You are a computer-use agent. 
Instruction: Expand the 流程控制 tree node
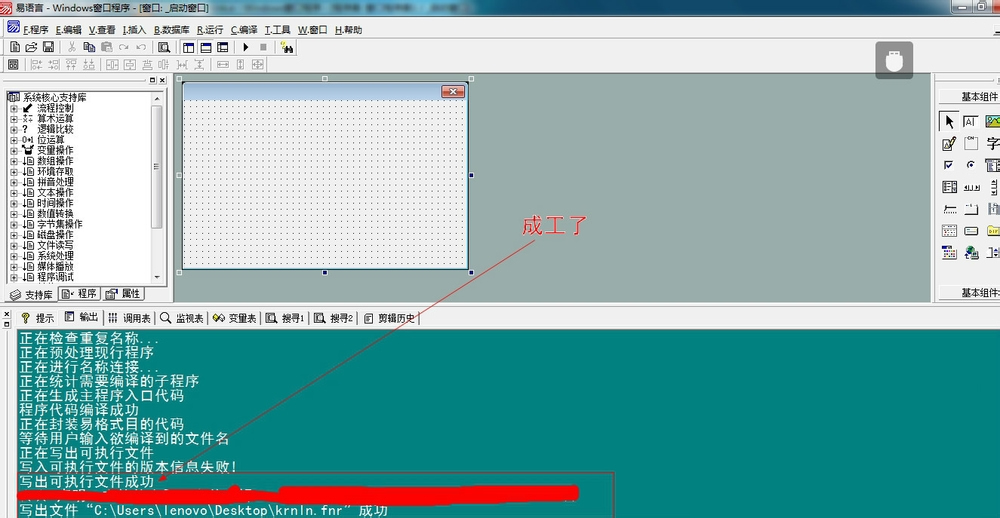(14, 108)
